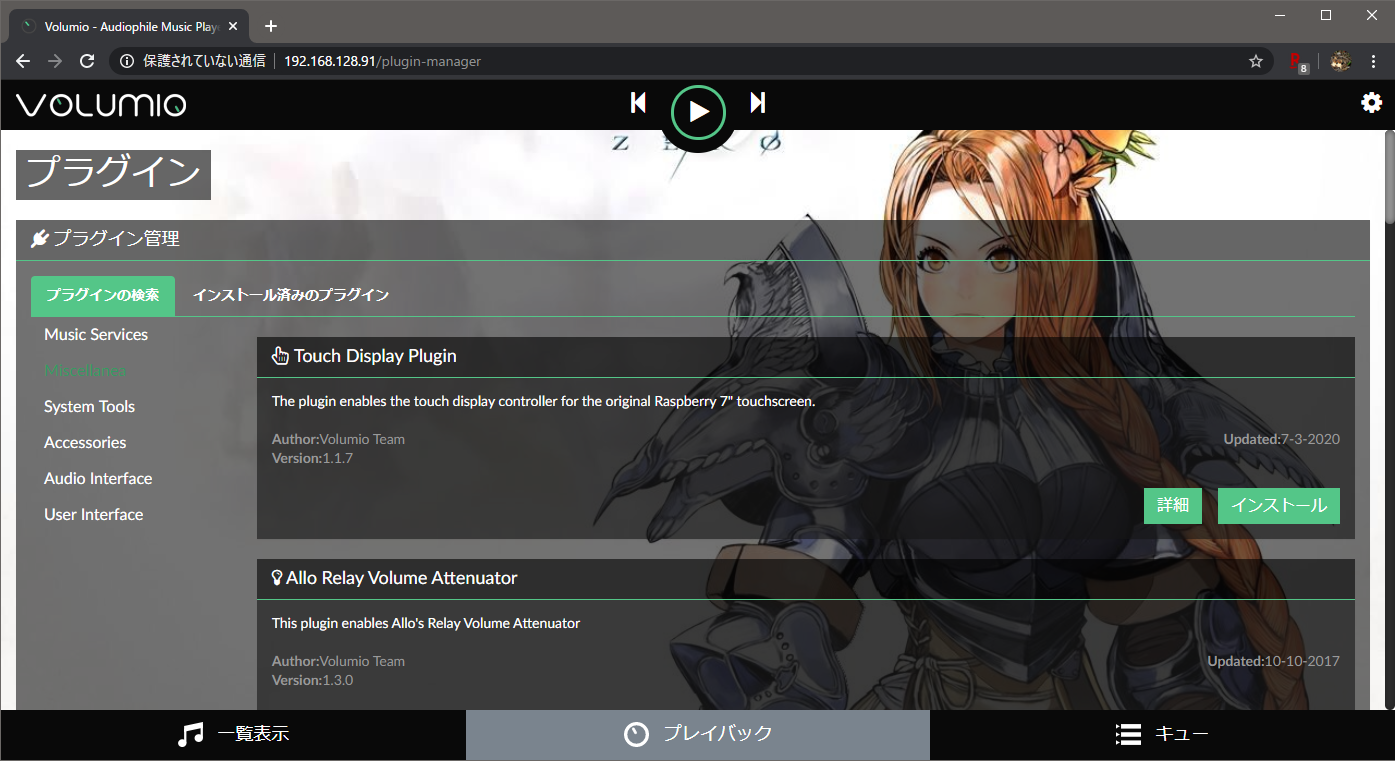Click the Allo Relay lightbulb icon
Image resolution: width=1395 pixels, height=761 pixels.
click(x=277, y=578)
